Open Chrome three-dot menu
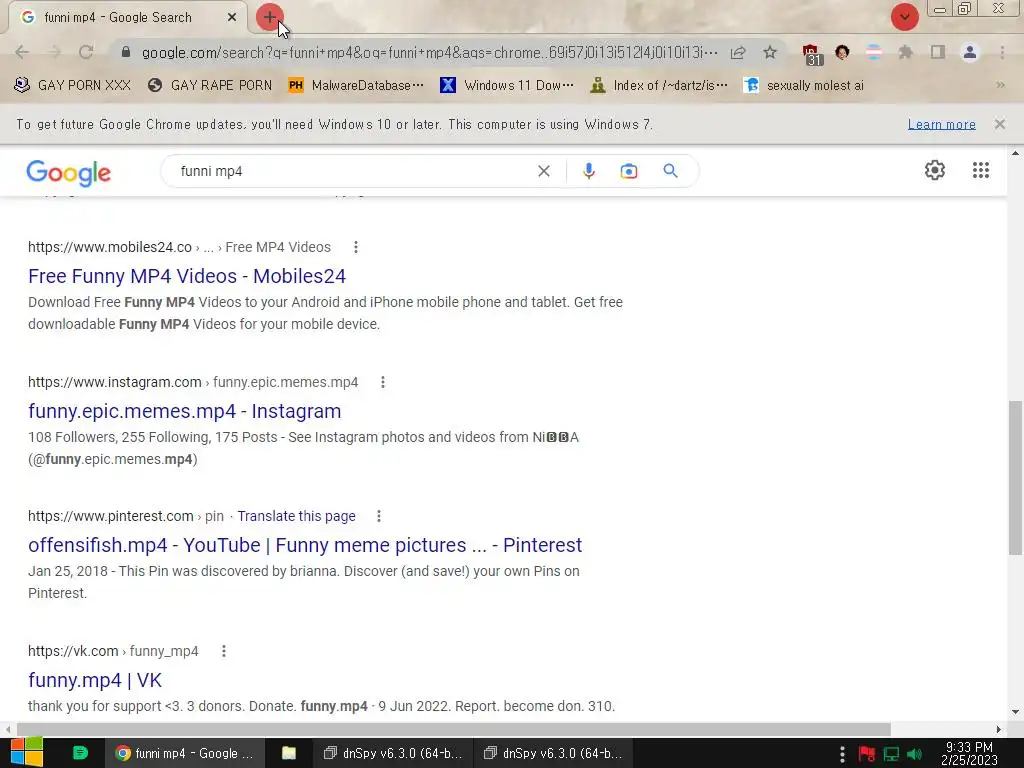The image size is (1024, 768). pos(1002,52)
